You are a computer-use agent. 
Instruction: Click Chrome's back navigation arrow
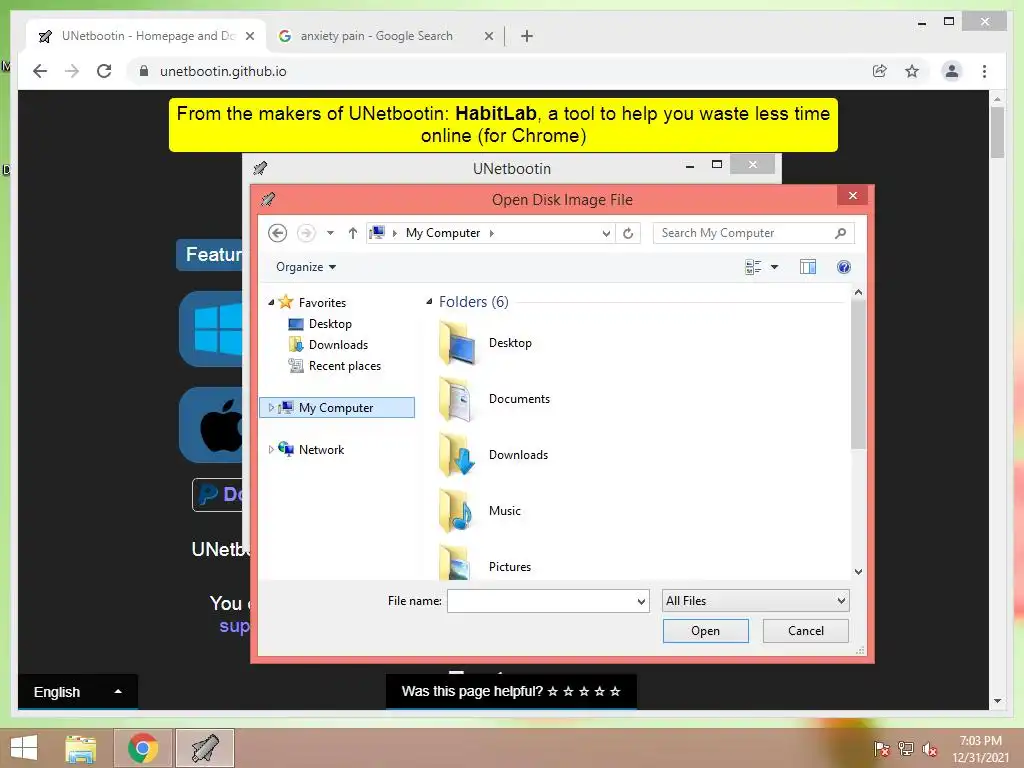(40, 71)
